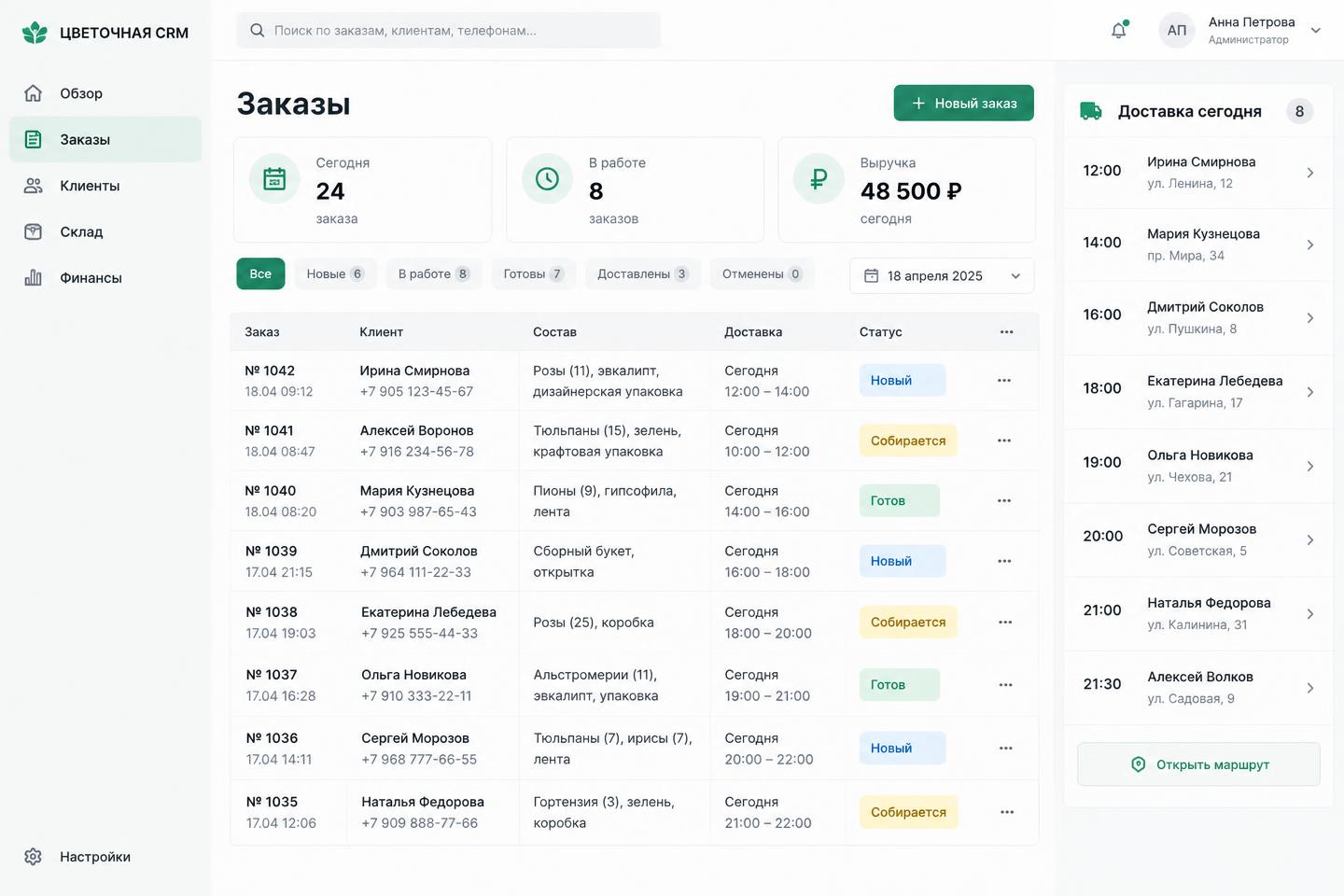This screenshot has width=1344, height=896.
Task: Open actions menu for order № 1036
Action: pos(1005,749)
